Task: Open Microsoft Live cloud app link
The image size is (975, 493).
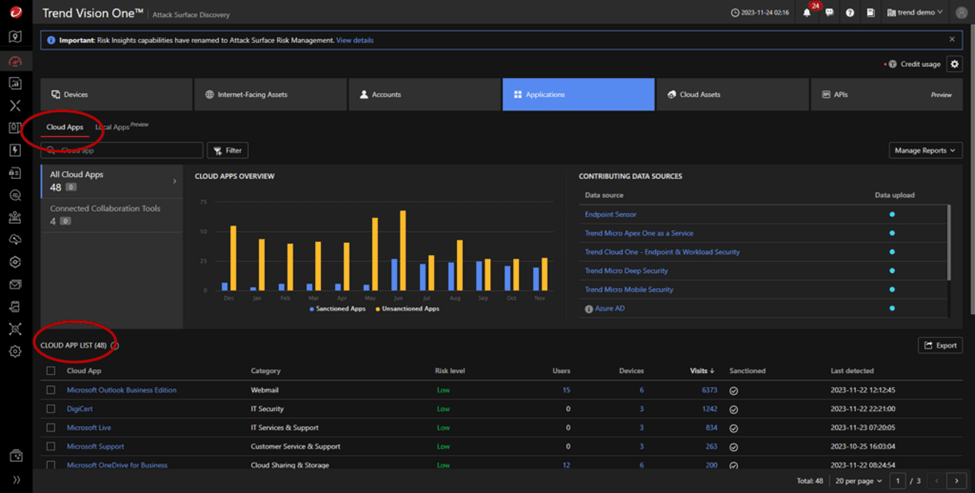Action: pyautogui.click(x=89, y=428)
